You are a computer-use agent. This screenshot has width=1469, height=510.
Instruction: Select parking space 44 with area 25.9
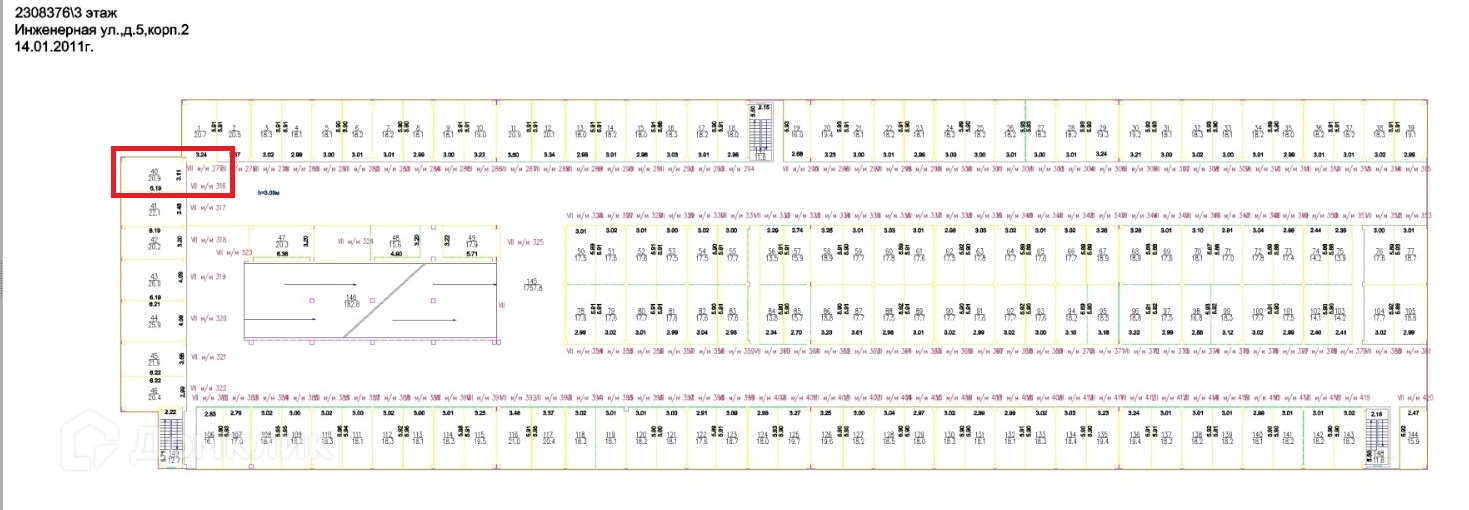[x=154, y=322]
